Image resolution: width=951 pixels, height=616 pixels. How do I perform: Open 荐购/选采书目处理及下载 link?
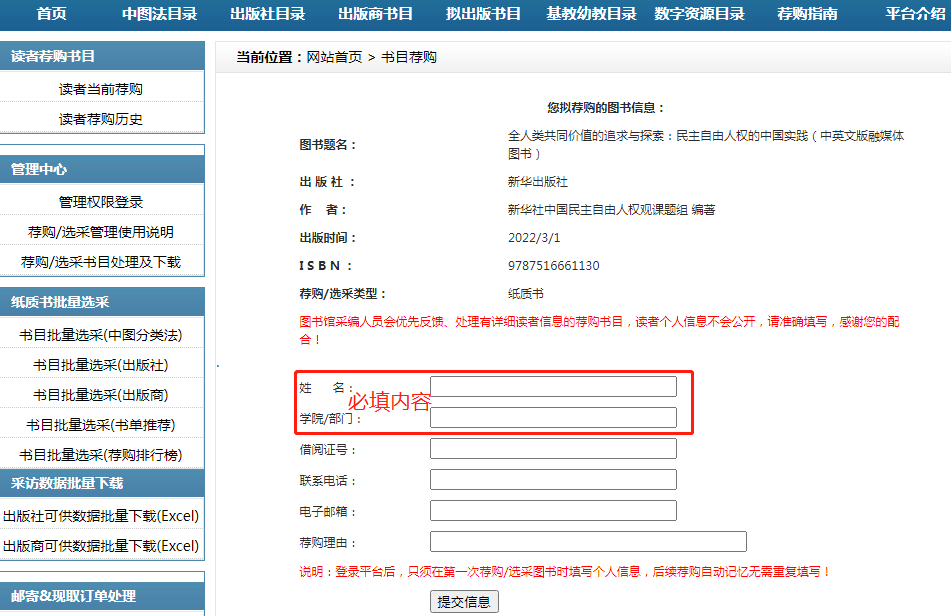pos(101,262)
